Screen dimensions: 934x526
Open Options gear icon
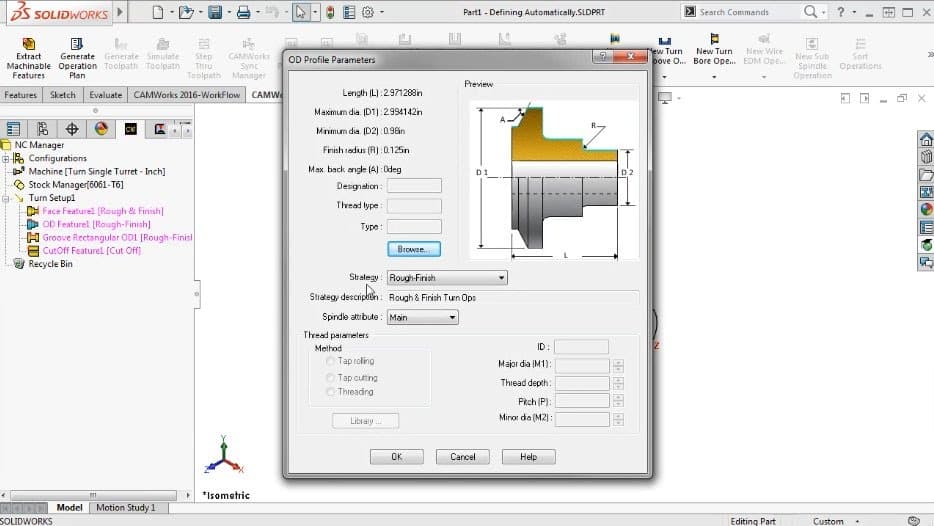(x=368, y=12)
